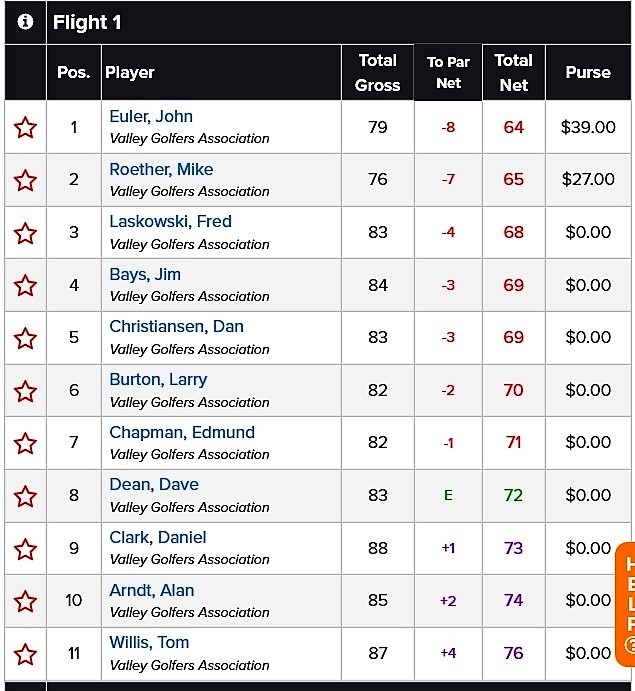
Task: Toggle favorite star for Larry Burton
Action: coord(25,391)
